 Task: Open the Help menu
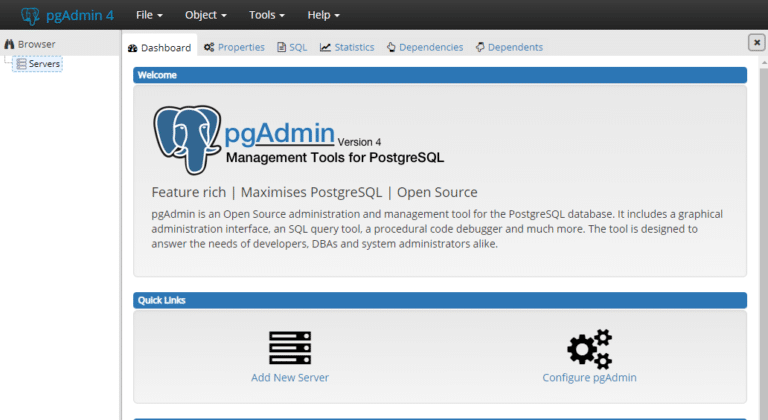[x=323, y=15]
